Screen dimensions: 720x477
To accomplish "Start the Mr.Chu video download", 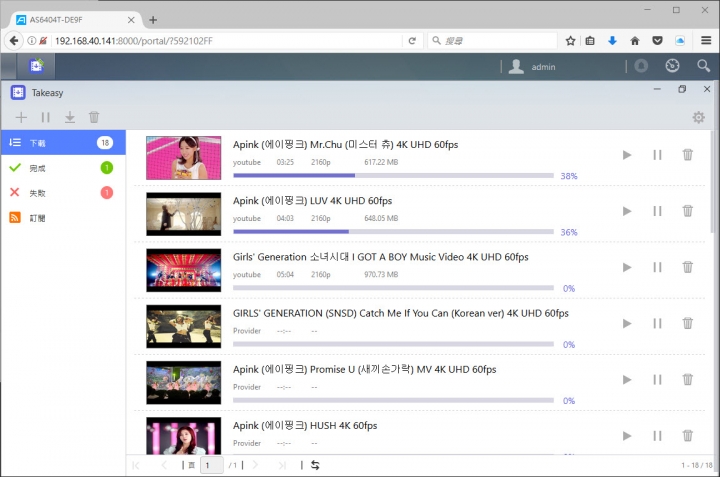I will pos(627,155).
